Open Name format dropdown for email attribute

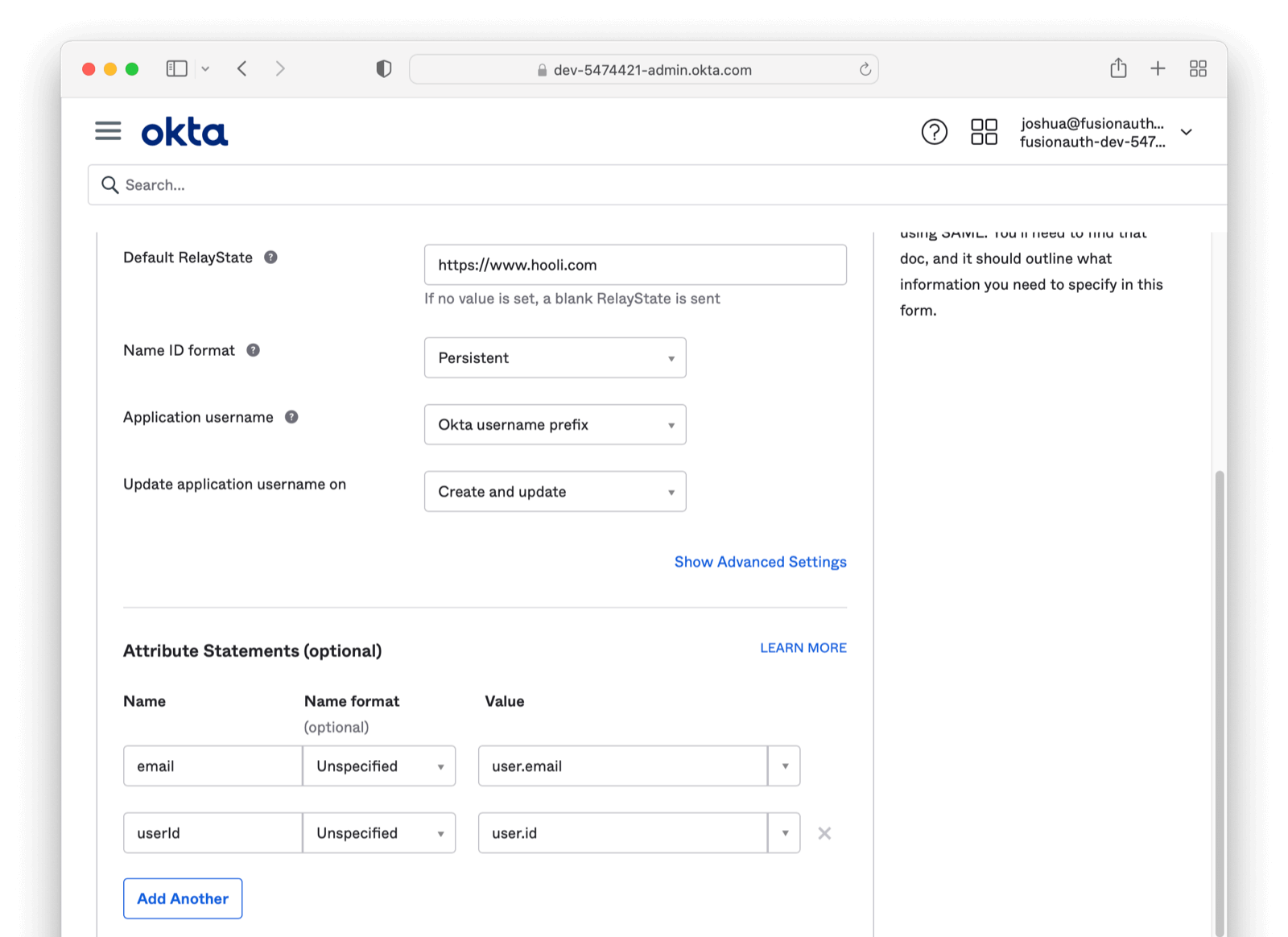[379, 766]
